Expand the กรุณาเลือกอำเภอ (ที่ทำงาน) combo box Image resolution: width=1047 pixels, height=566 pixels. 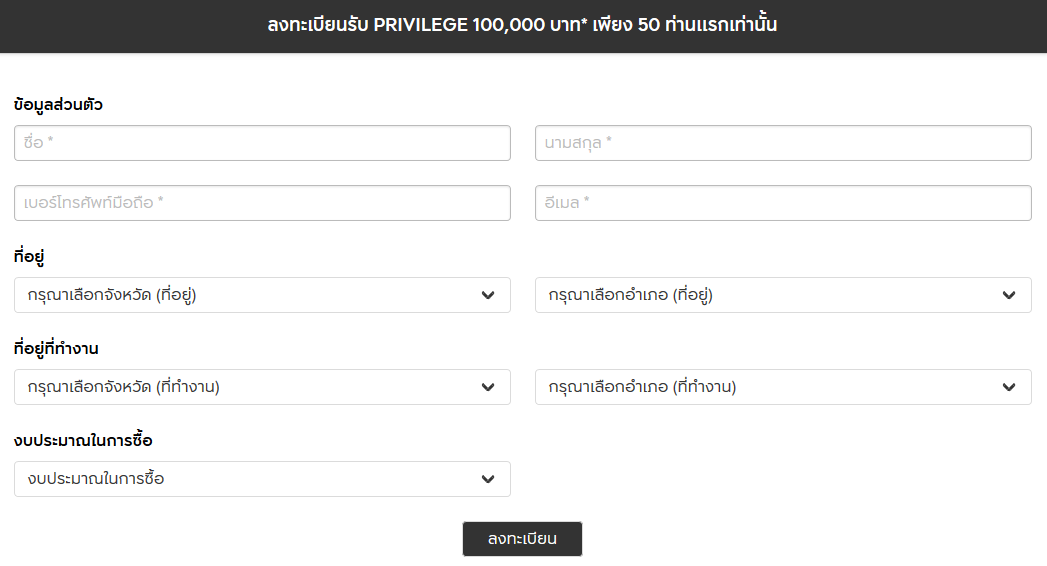(783, 387)
